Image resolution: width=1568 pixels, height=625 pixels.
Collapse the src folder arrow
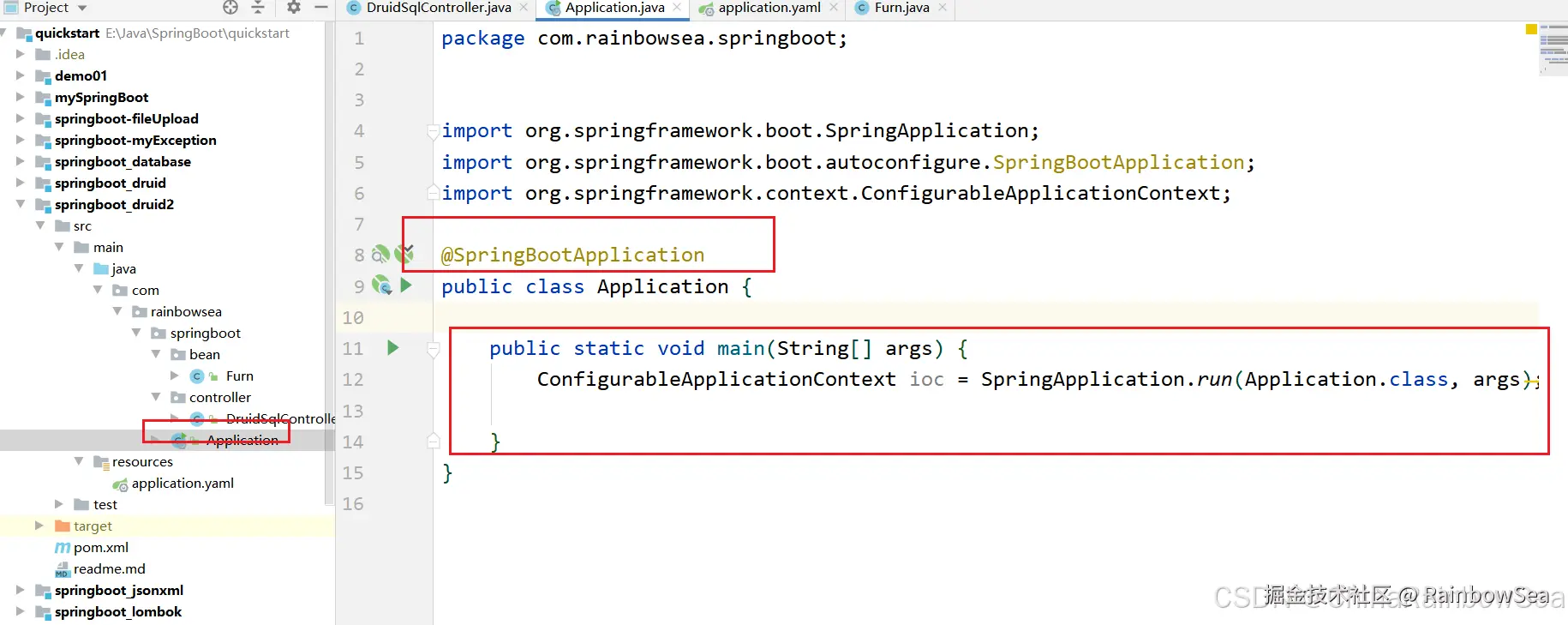coord(40,225)
